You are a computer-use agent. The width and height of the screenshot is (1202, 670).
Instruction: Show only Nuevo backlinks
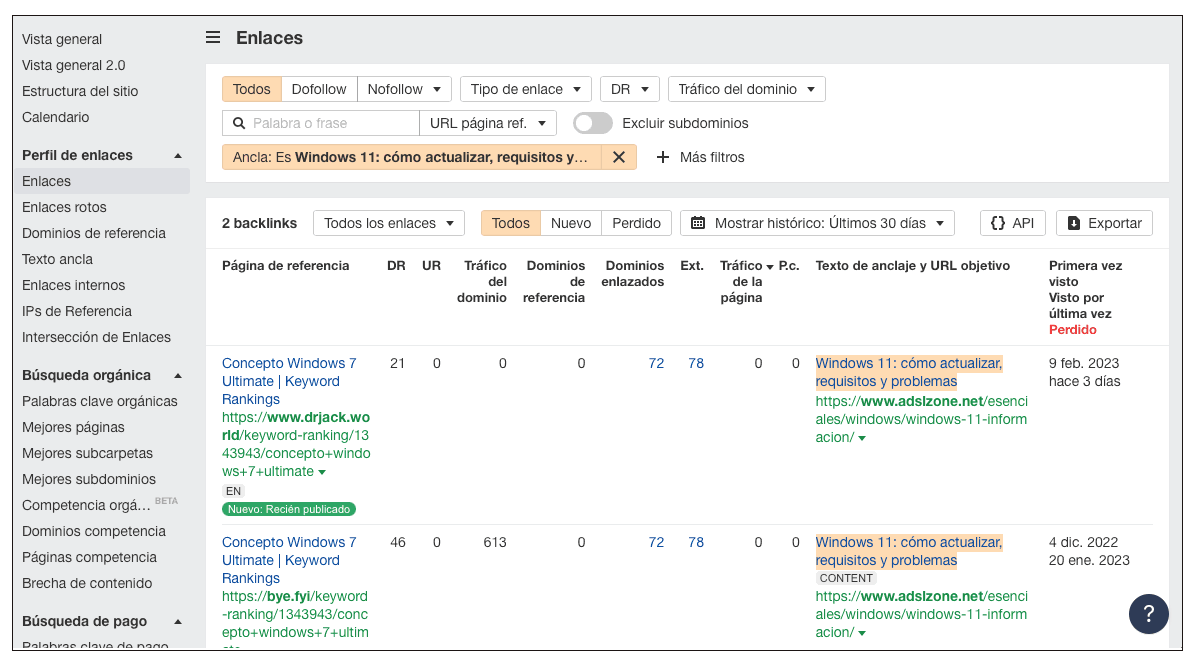pos(571,223)
